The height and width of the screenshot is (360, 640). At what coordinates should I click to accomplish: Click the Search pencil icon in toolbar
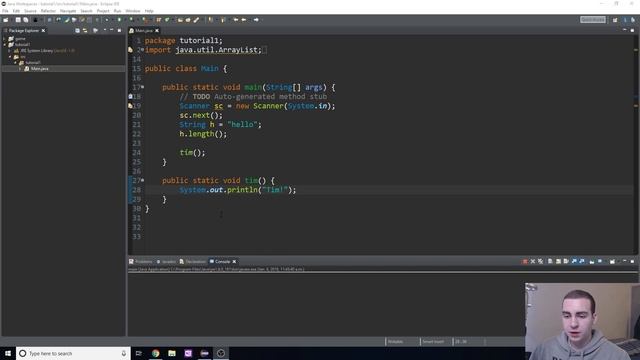[x=196, y=20]
